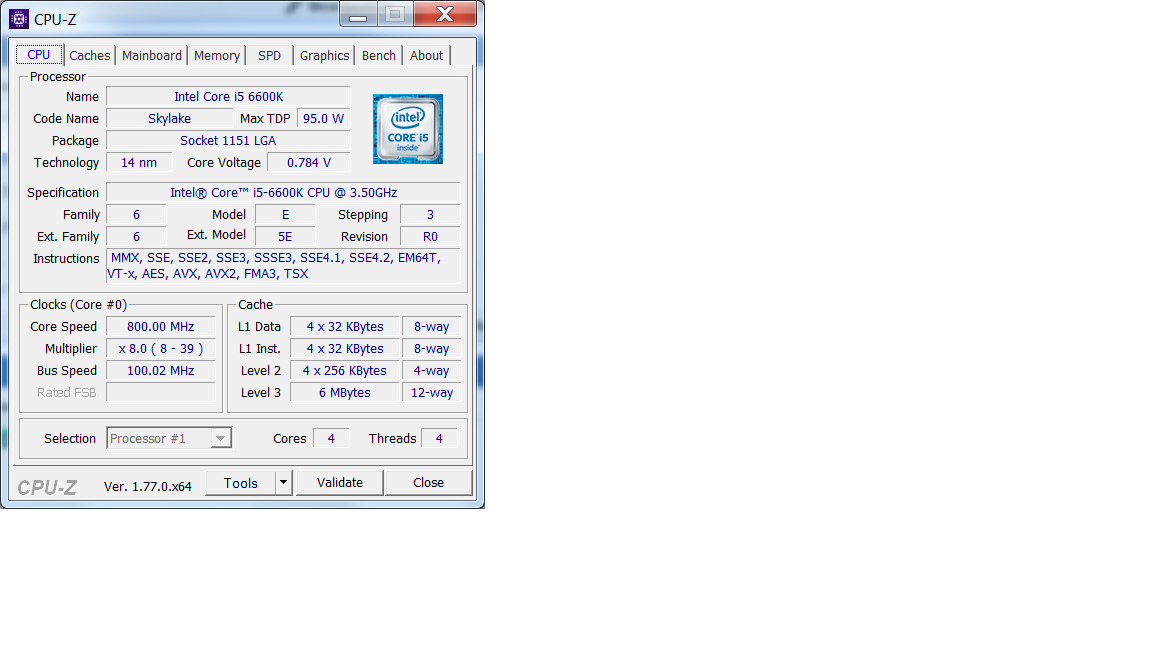Screen dimensions: 1152x648
Task: Switch to the Caches tab
Action: click(90, 55)
